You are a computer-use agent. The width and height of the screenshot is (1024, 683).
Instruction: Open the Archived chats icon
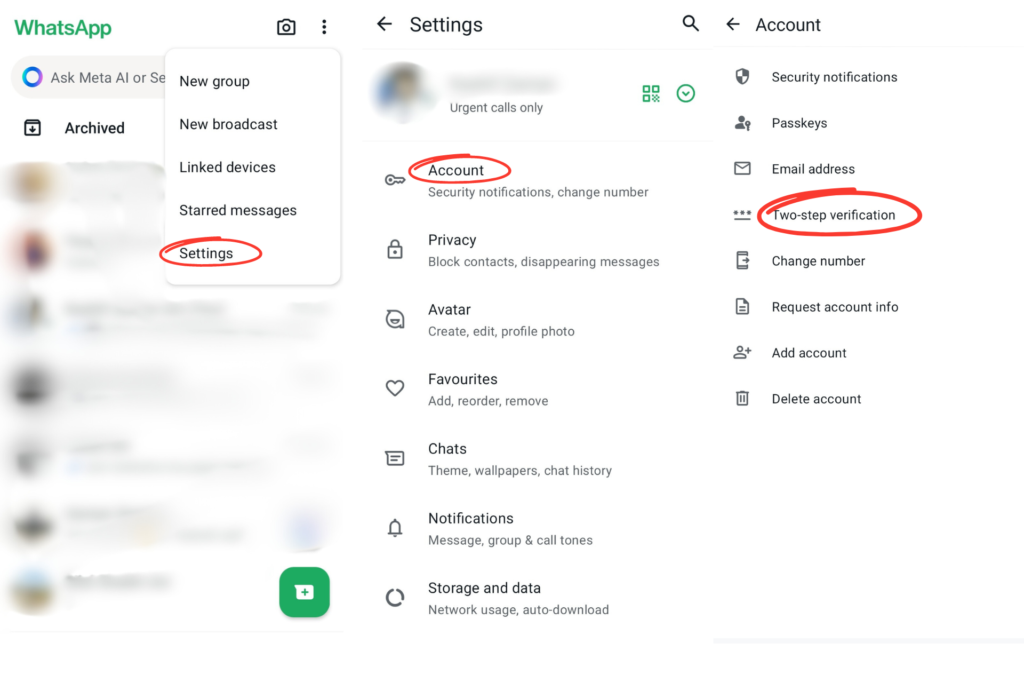[x=32, y=127]
